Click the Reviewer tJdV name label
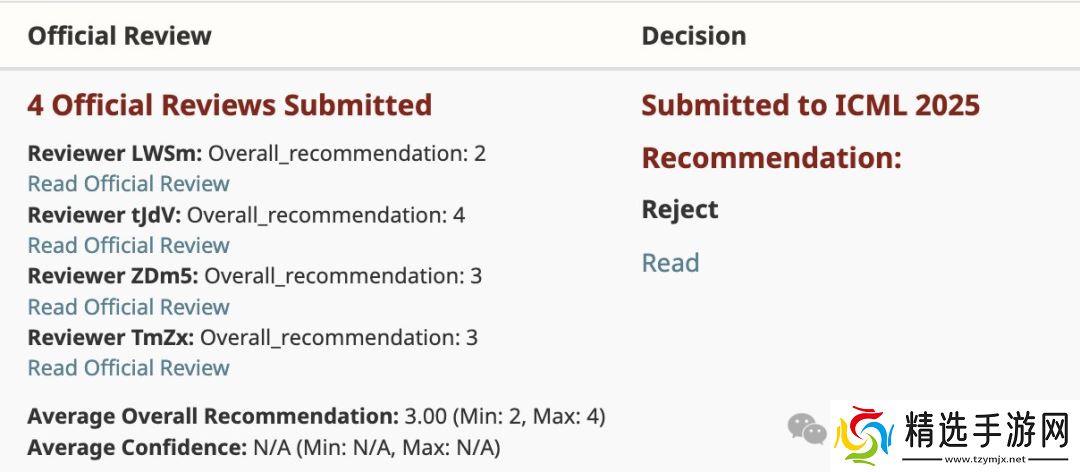1080x472 pixels. click(105, 215)
